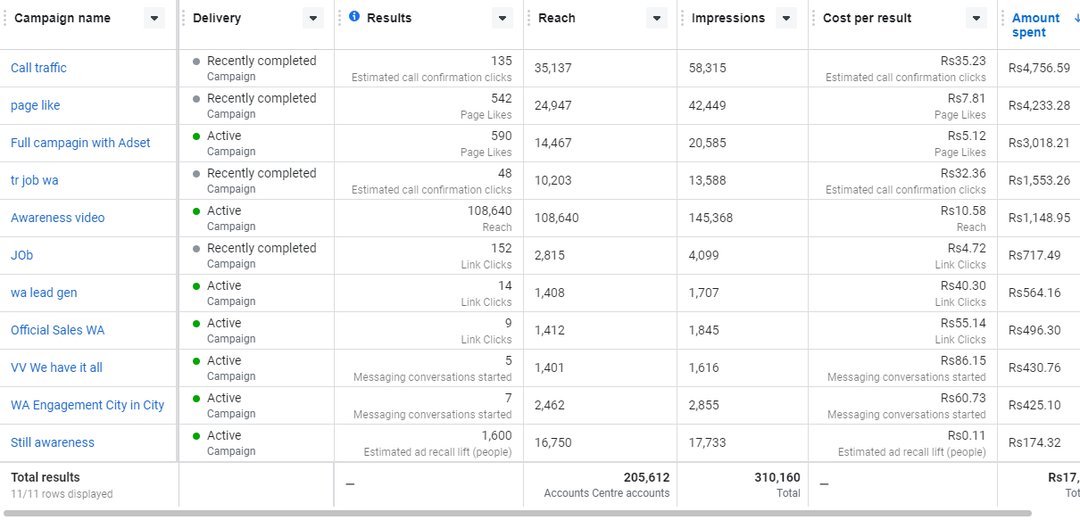Click the horizontal scrollbar at the bottom

pos(517,513)
